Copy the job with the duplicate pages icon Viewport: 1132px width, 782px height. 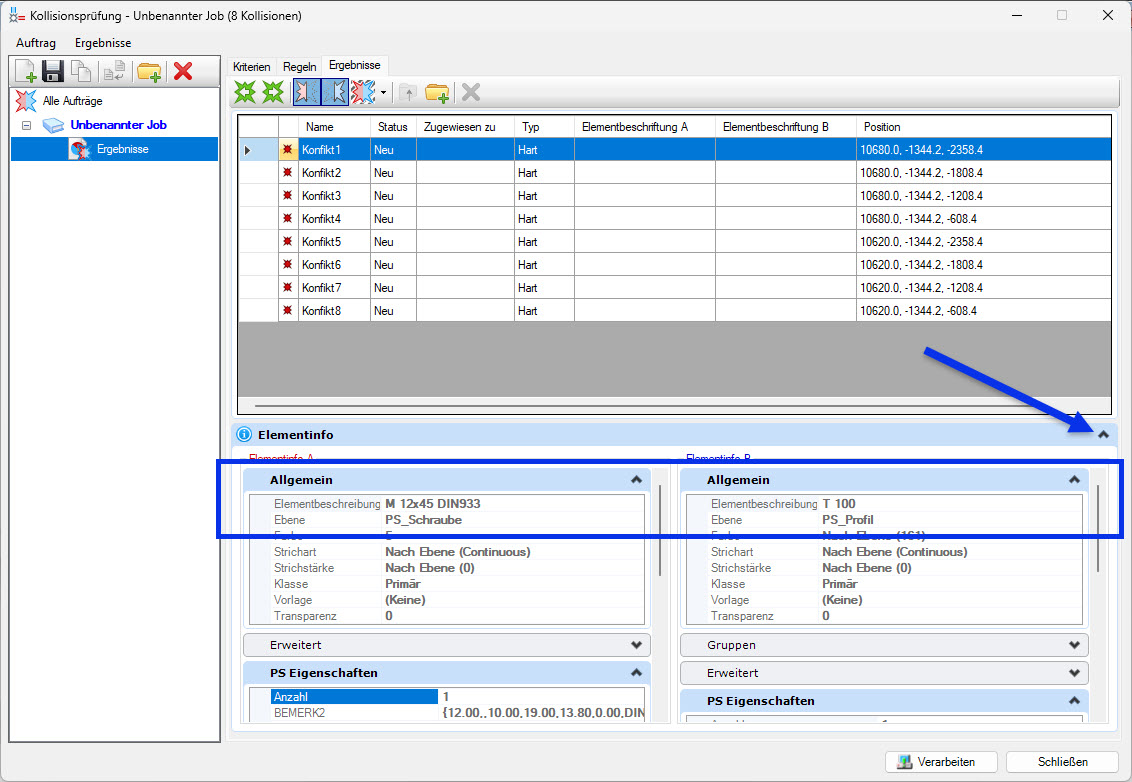tap(81, 71)
